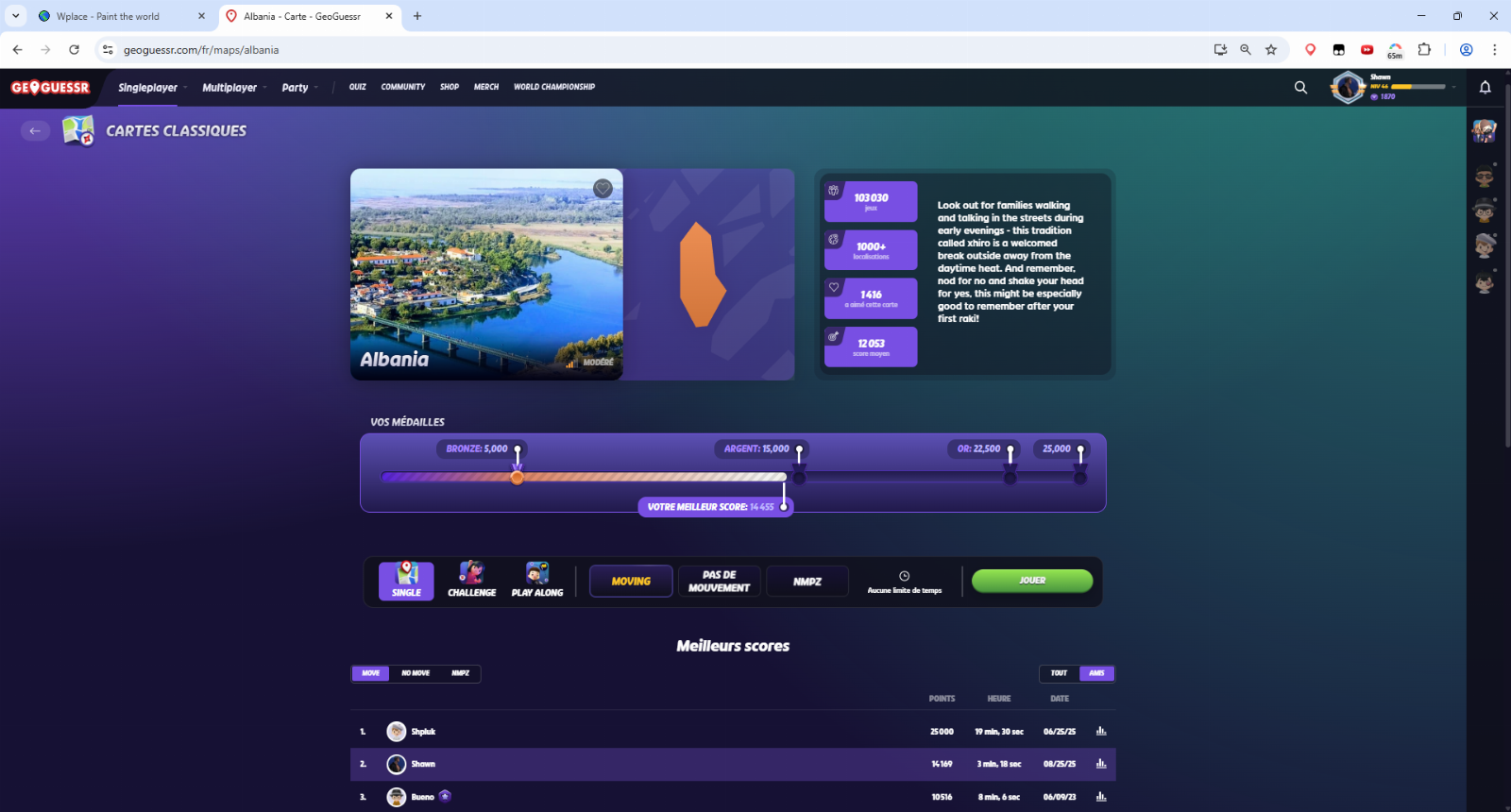The image size is (1511, 812).
Task: Click the GeoGuessr logo
Action: (50, 88)
